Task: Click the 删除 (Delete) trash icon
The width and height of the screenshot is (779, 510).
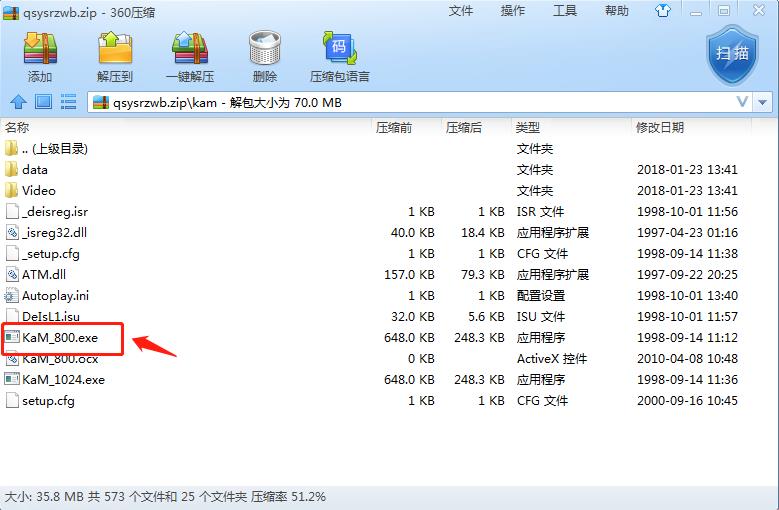Action: coord(265,56)
